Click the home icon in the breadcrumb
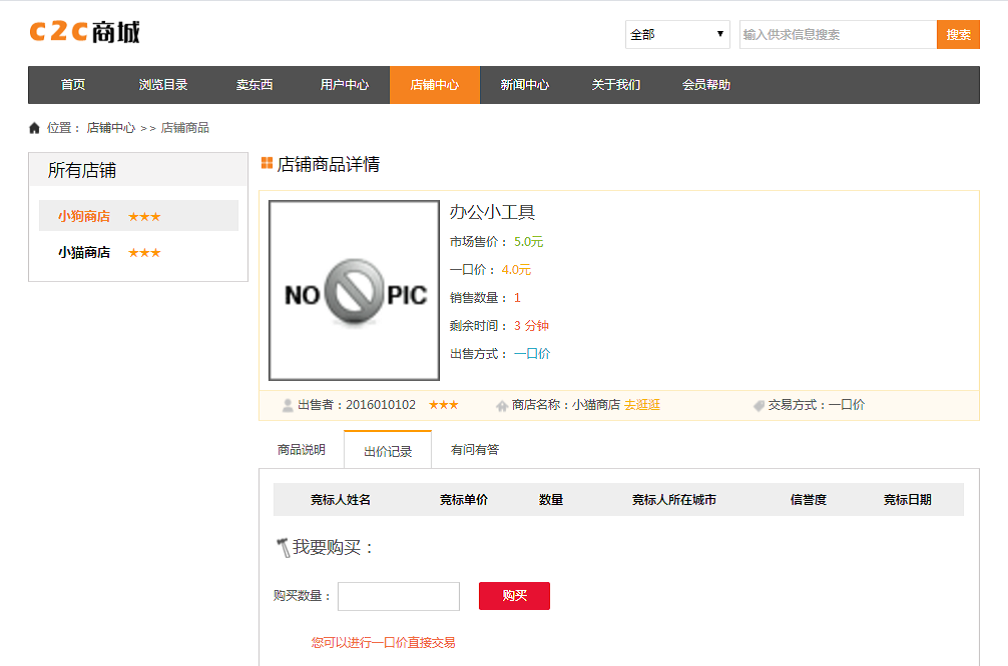This screenshot has width=1008, height=666. (34, 128)
